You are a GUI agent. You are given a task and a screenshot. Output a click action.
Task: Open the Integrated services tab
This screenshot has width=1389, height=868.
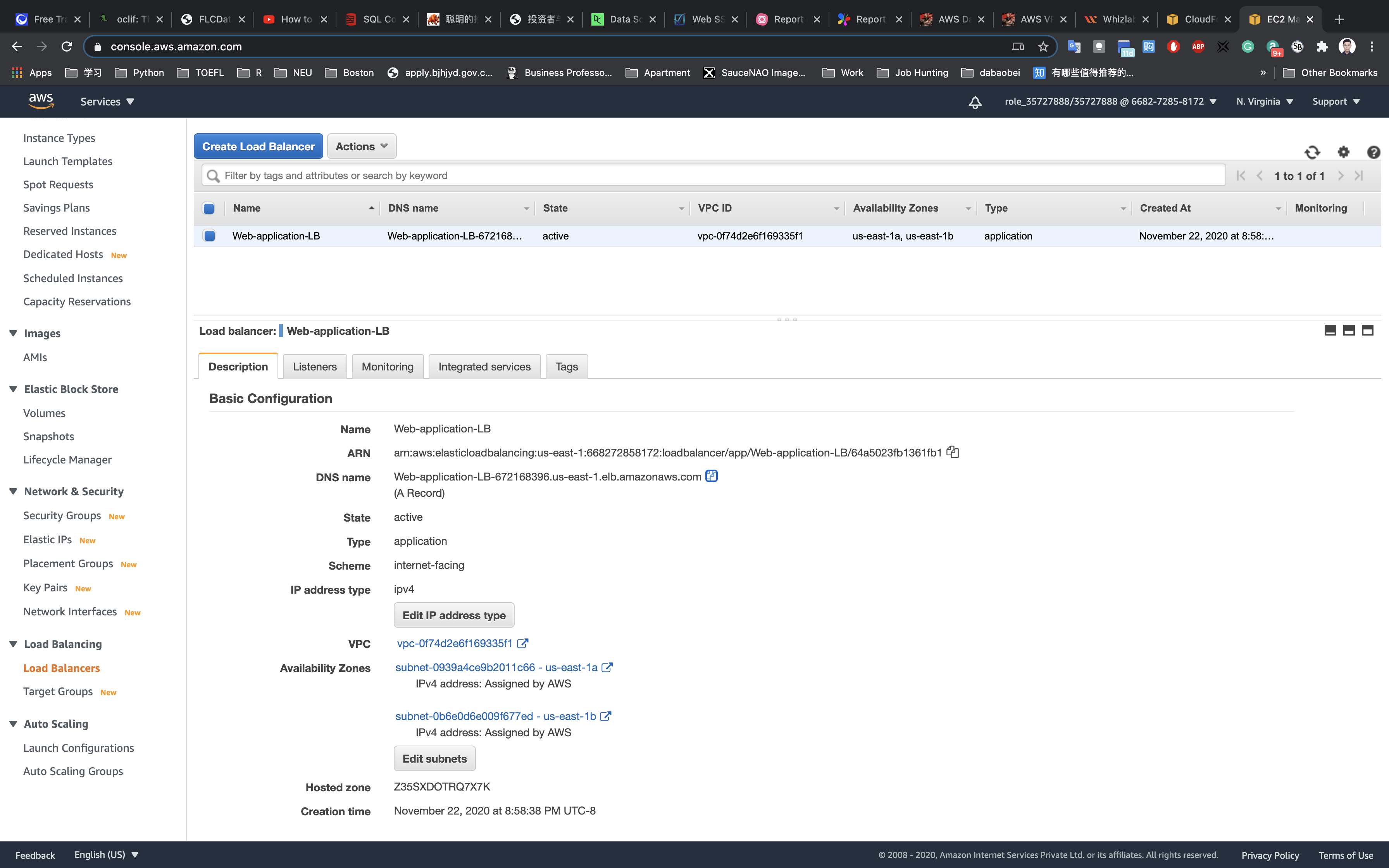point(484,367)
